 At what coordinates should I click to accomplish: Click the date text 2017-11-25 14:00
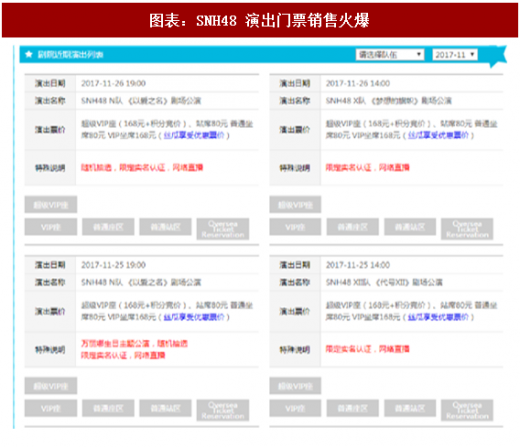pyautogui.click(x=358, y=265)
